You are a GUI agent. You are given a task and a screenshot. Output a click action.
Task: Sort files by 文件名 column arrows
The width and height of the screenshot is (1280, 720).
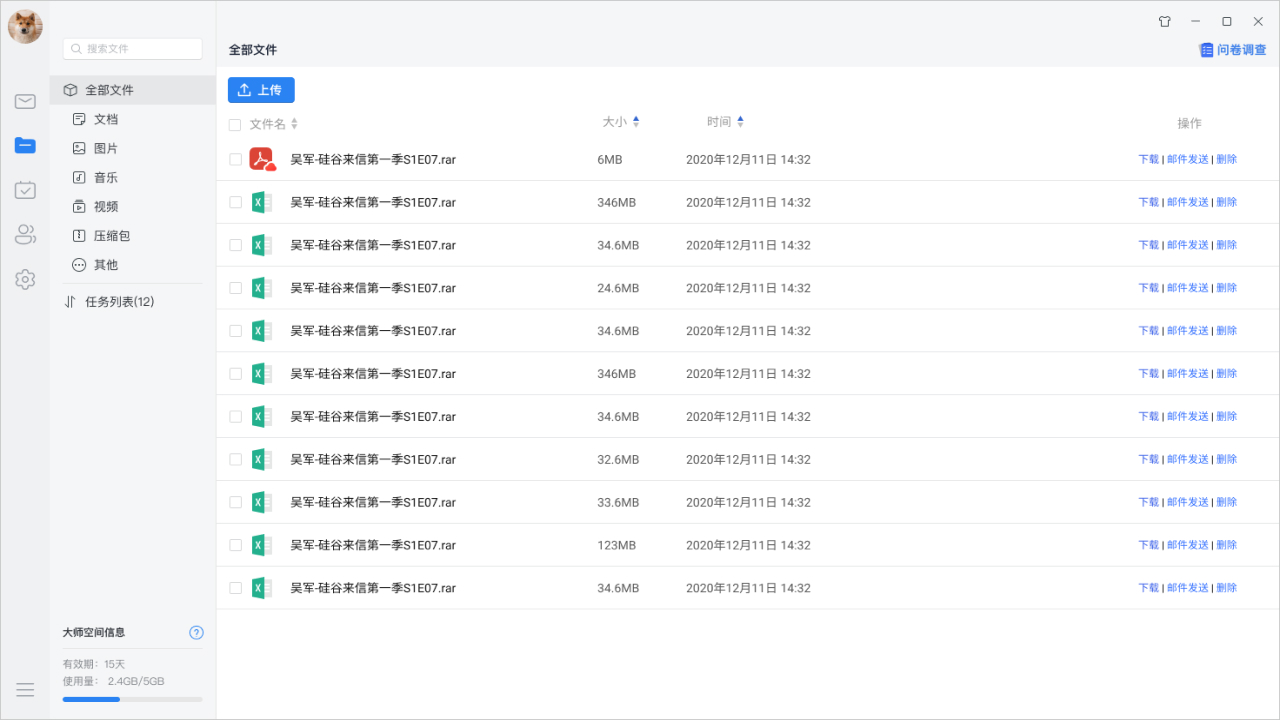tap(294, 124)
